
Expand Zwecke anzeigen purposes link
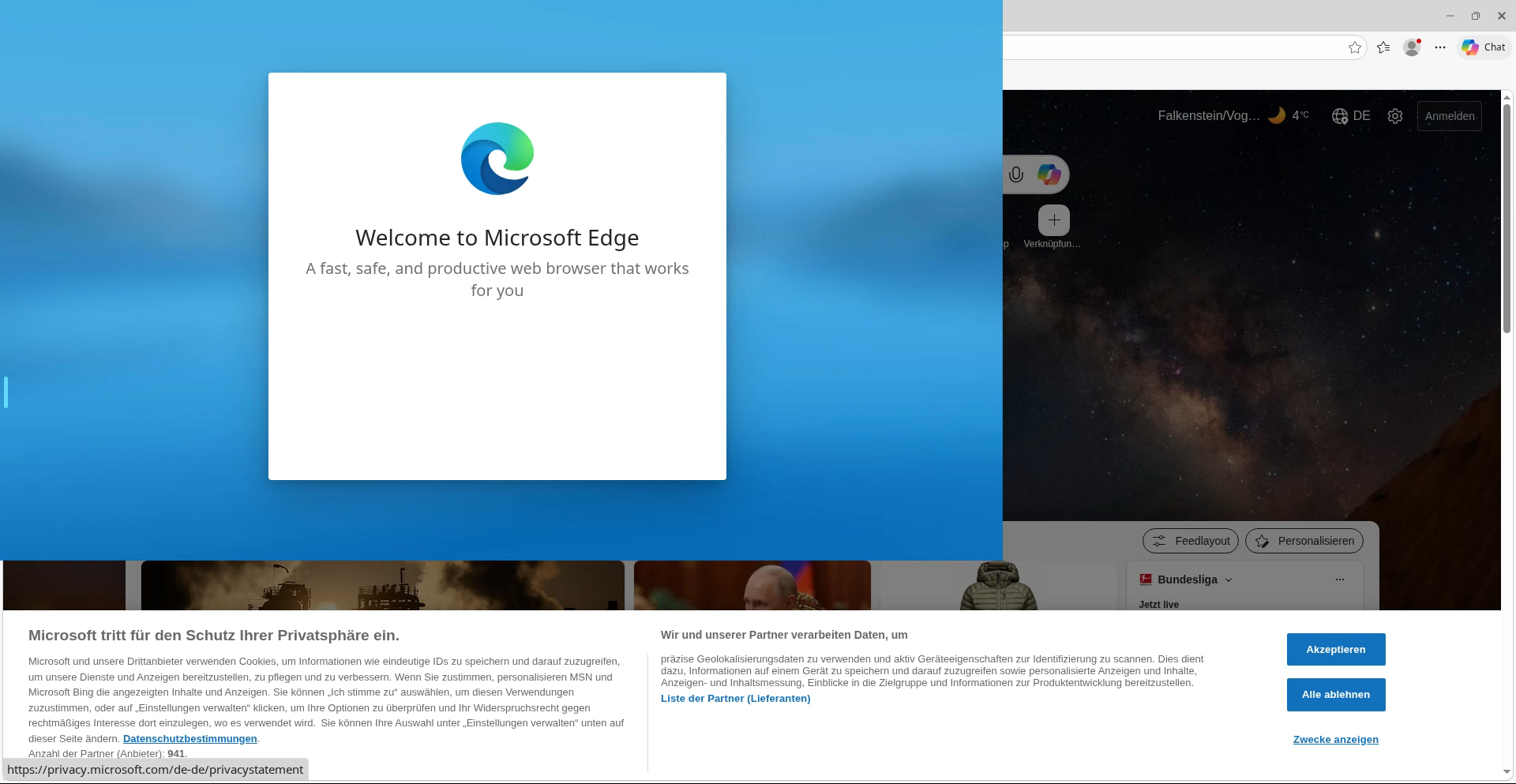coord(1335,740)
